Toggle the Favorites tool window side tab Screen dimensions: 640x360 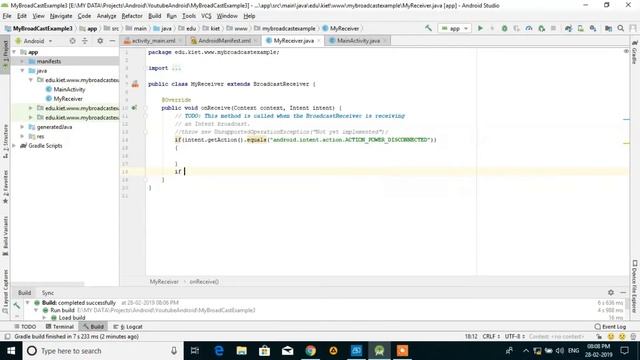5,187
